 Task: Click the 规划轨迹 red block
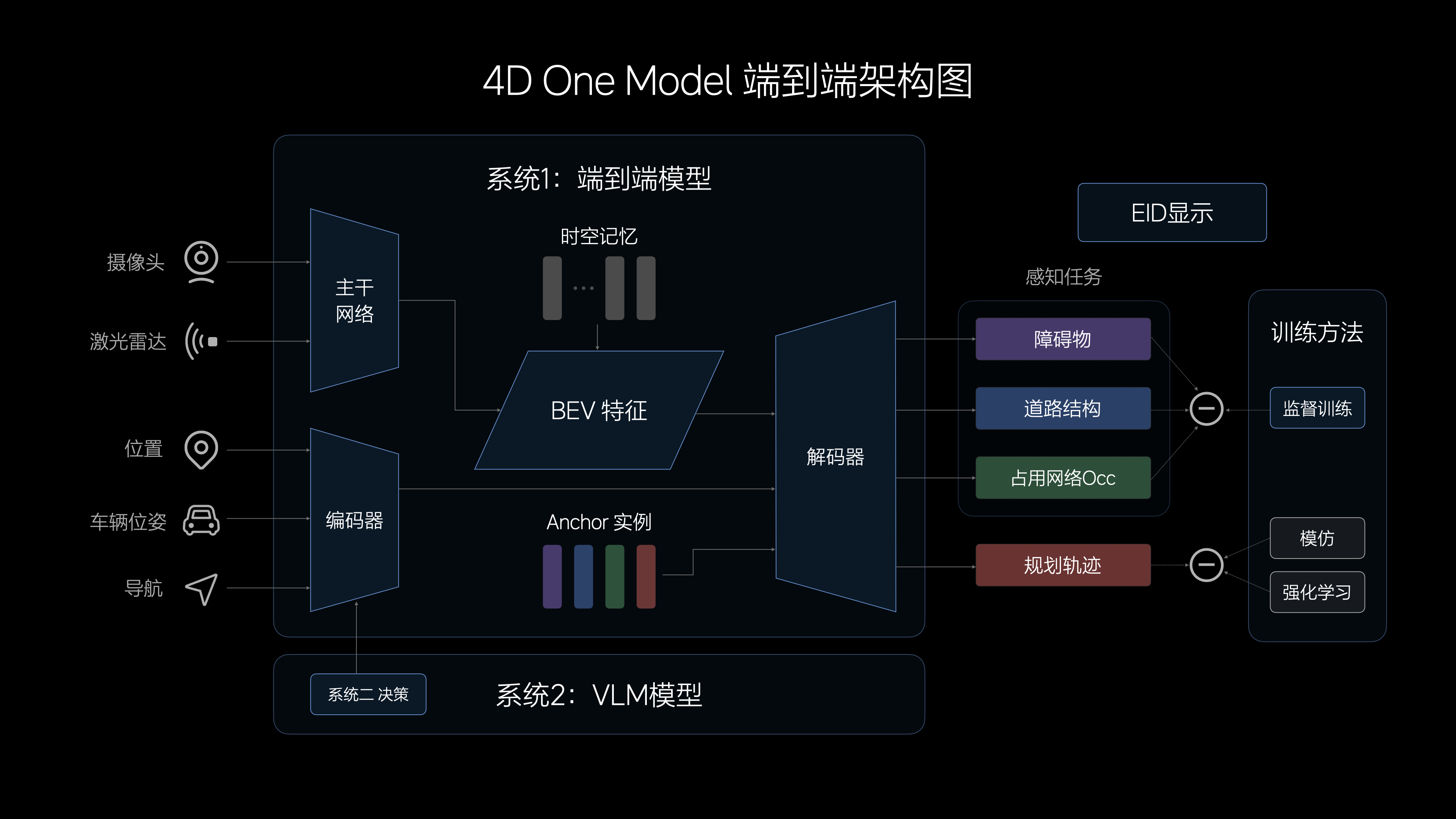point(1062,565)
